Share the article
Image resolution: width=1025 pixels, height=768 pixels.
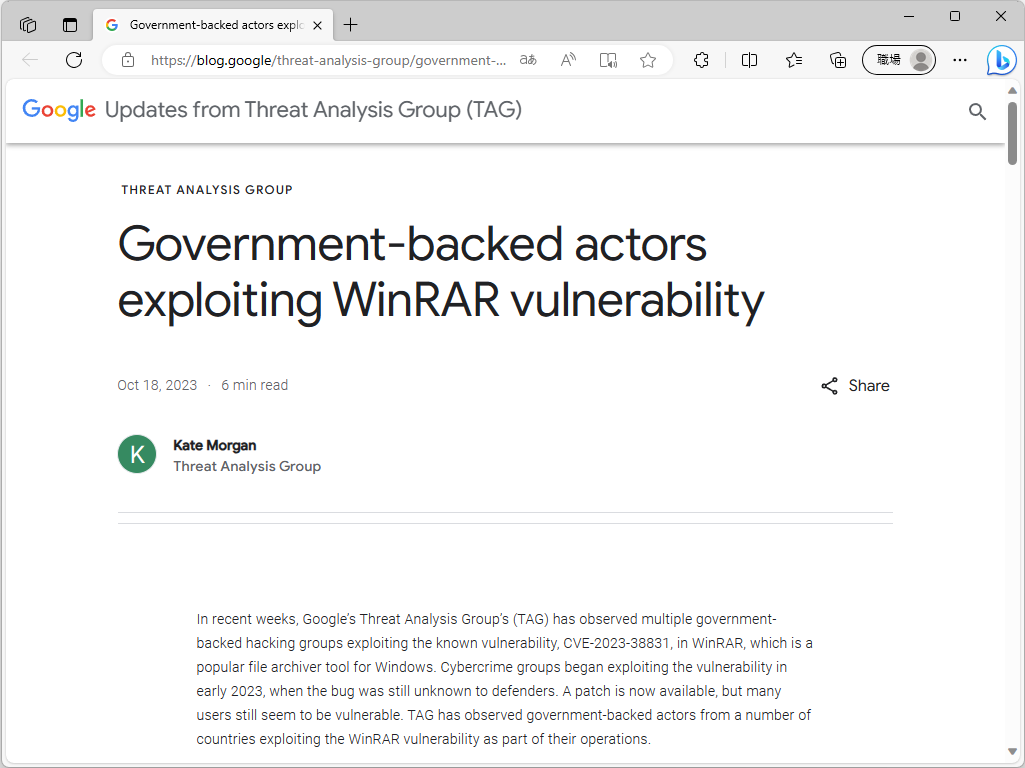(855, 385)
